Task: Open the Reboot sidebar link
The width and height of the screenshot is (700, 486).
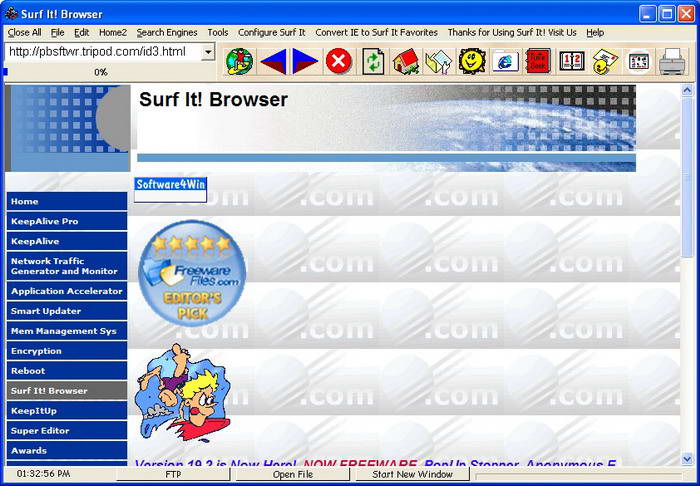Action: (x=67, y=371)
